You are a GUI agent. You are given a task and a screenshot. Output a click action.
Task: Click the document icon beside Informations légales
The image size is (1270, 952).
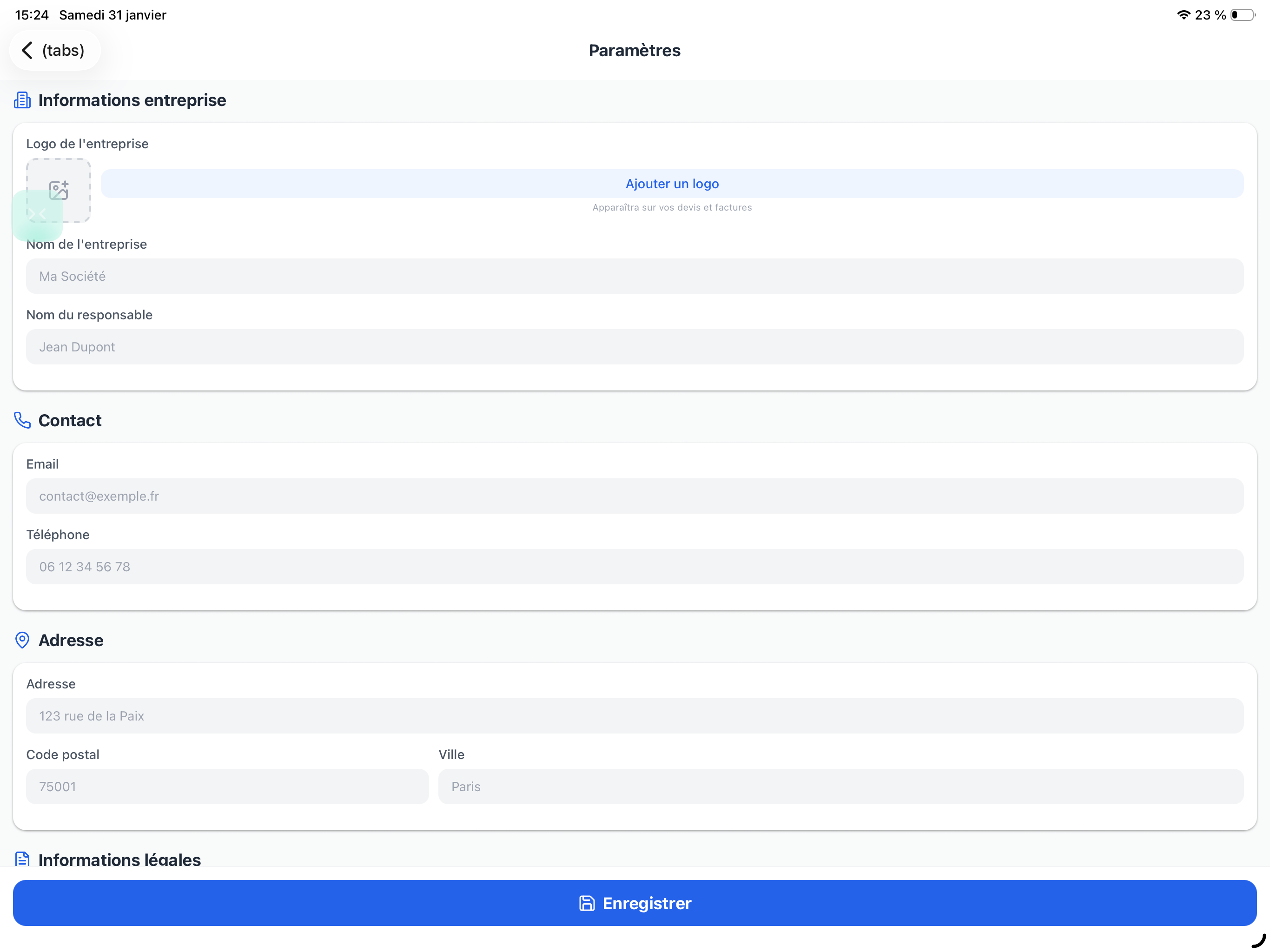pos(22,859)
